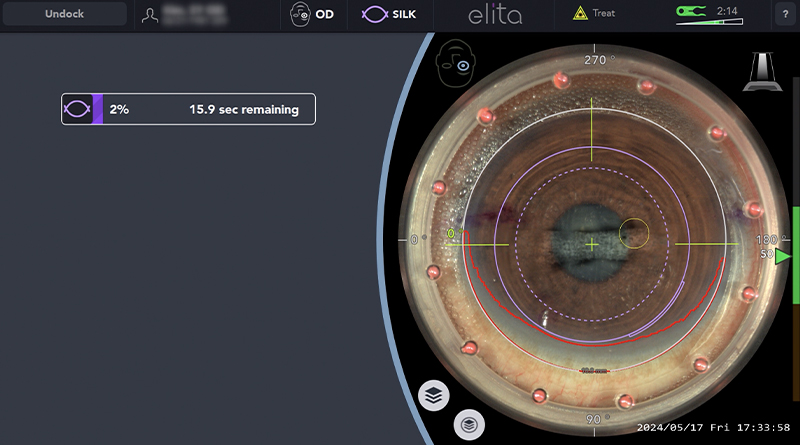Click the yellow center crosshair on pupil

point(592,245)
